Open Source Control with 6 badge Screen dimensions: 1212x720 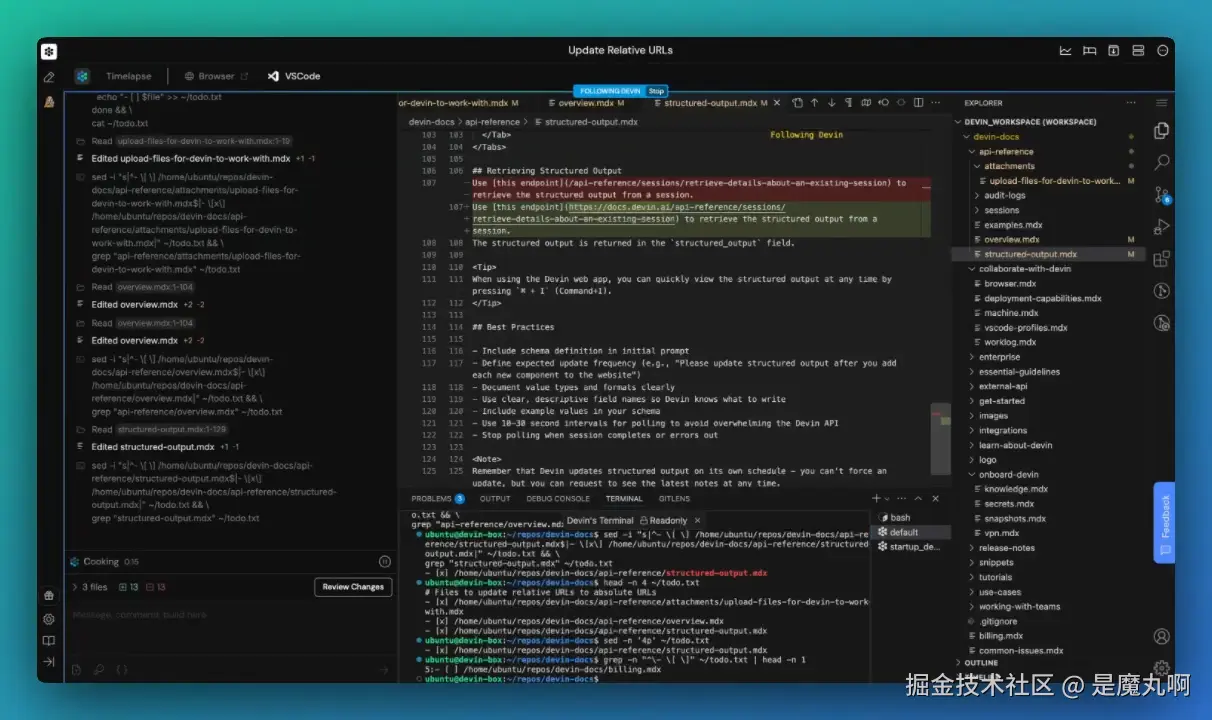[x=1161, y=195]
